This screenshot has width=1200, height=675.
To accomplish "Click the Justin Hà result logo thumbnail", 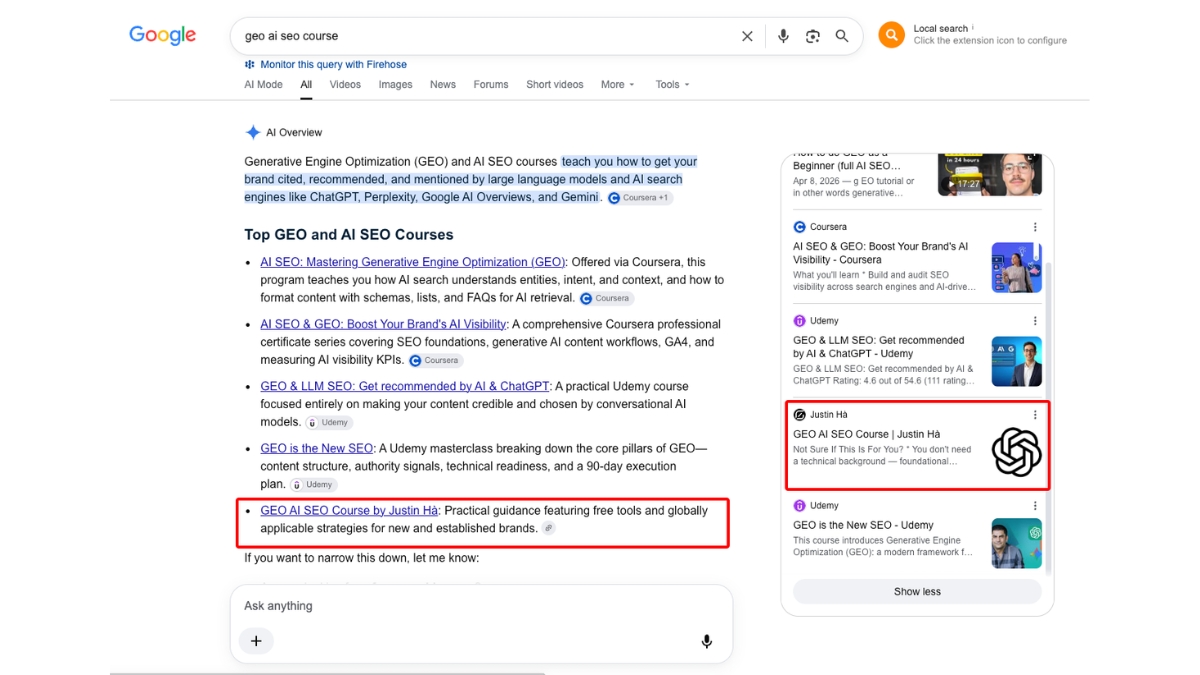I will pos(1017,452).
